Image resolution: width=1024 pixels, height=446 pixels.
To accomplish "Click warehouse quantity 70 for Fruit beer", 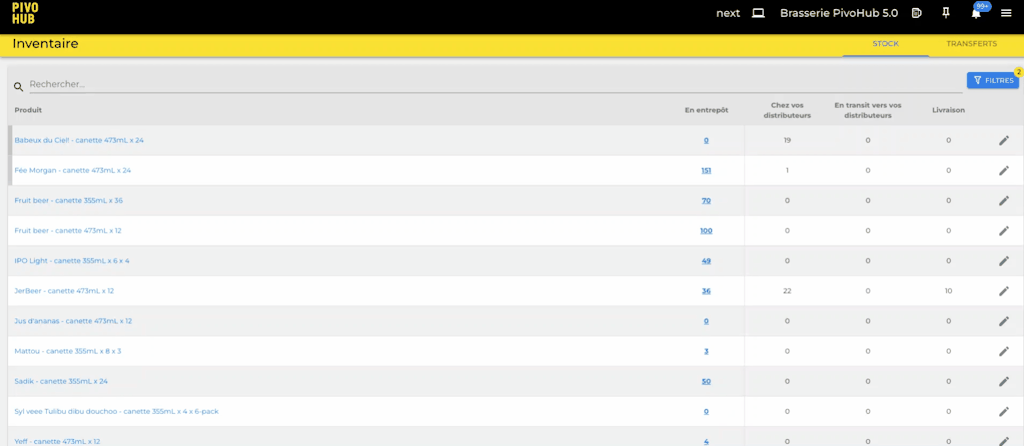I will (x=706, y=200).
